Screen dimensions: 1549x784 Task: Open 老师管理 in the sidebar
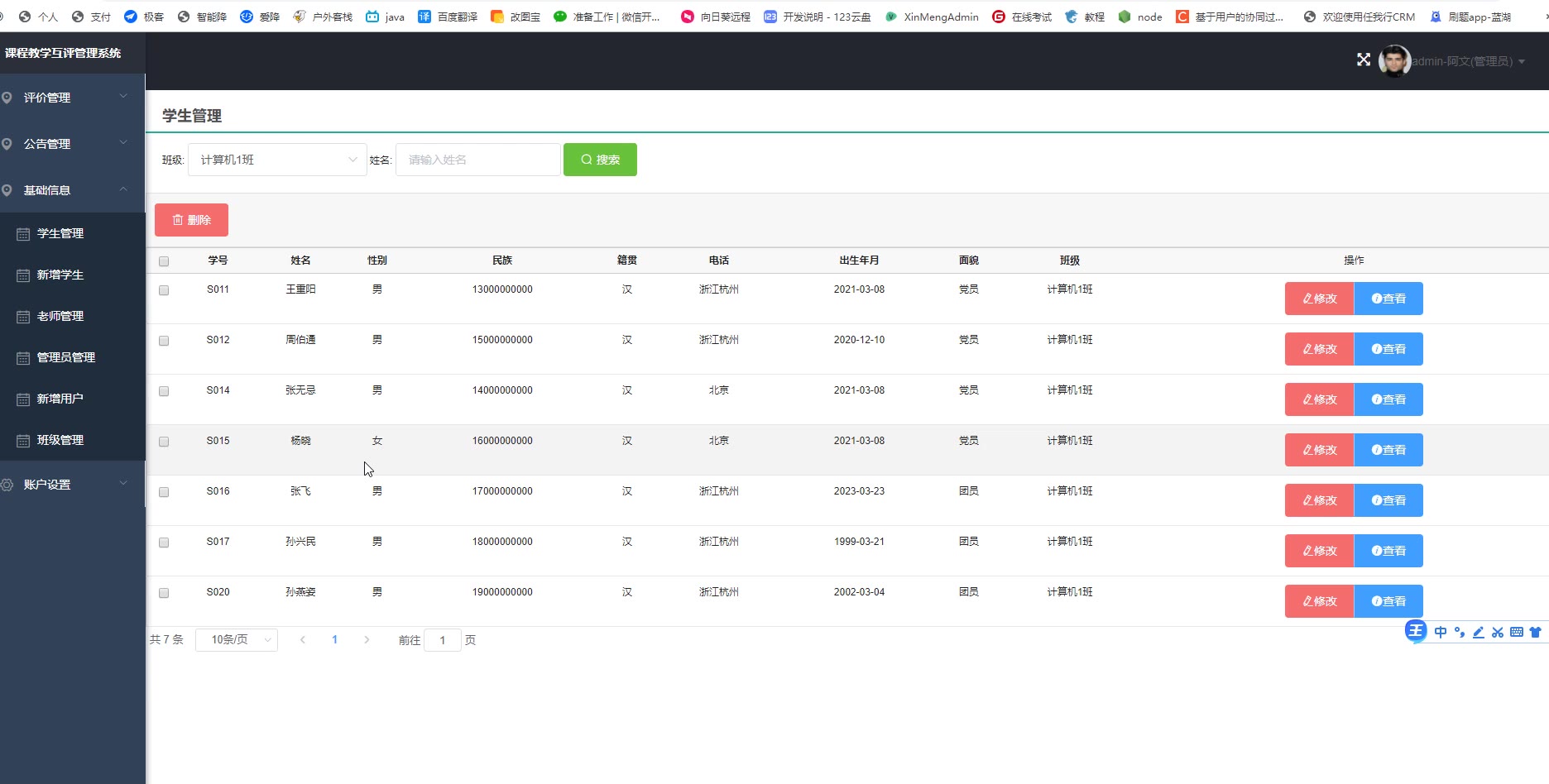click(x=60, y=316)
